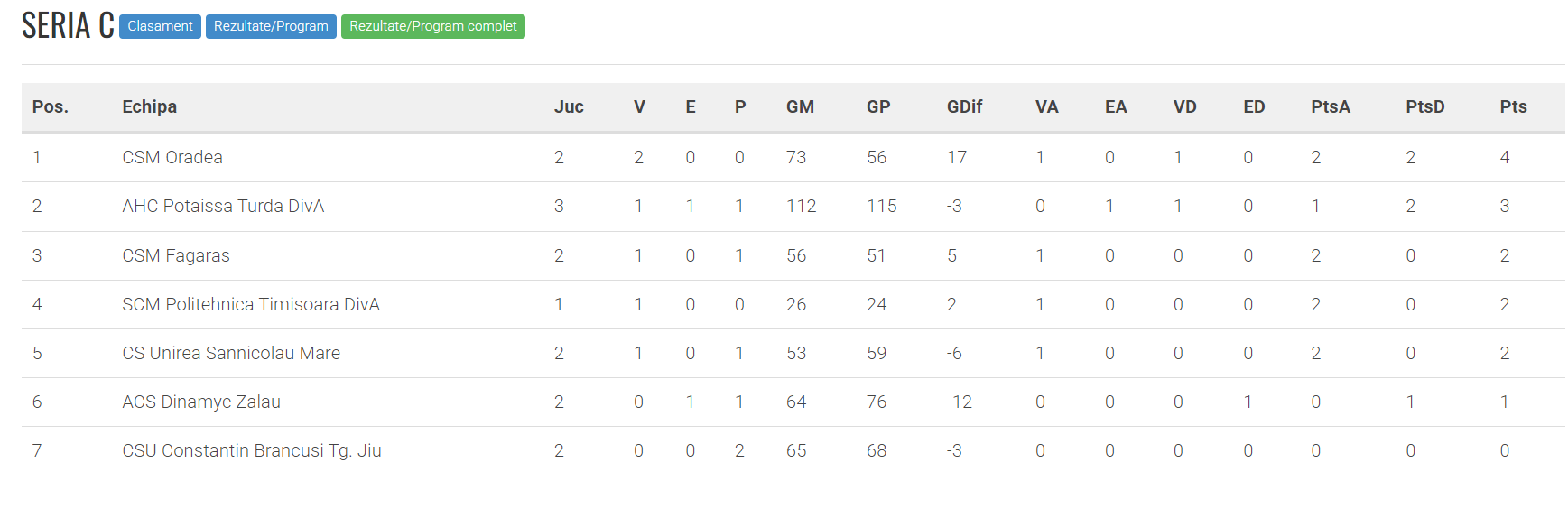
Task: Click AHC Potaissa Turda DivA team name
Action: pos(223,206)
